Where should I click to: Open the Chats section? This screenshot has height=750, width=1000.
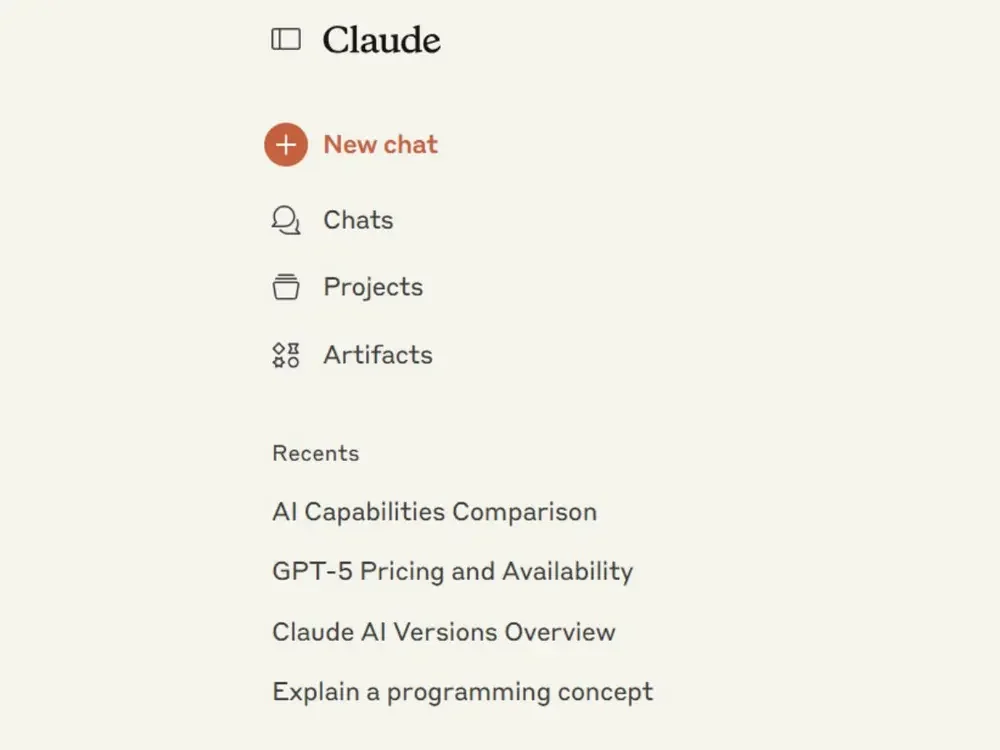click(x=358, y=220)
